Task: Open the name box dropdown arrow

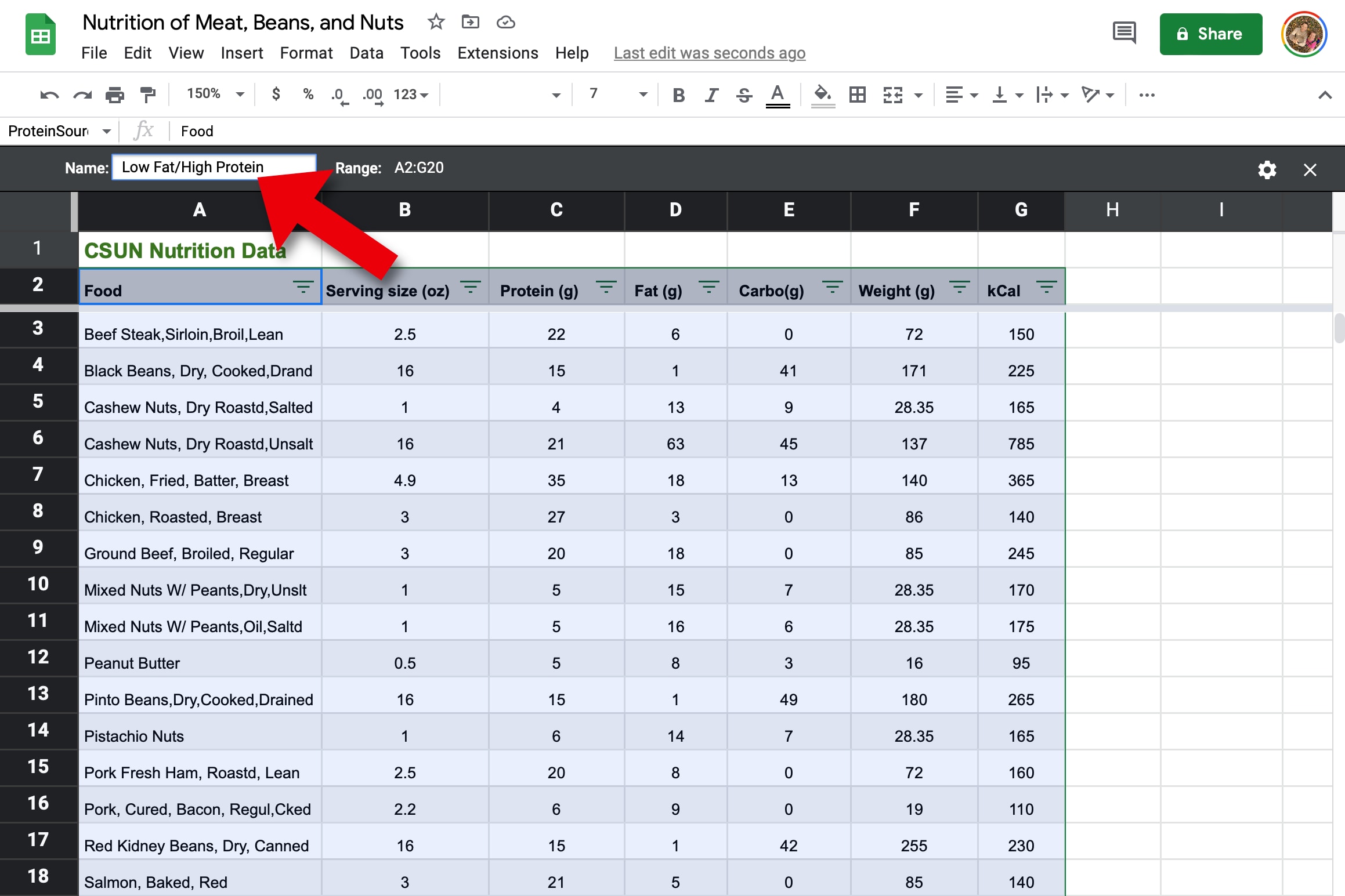Action: 106,132
